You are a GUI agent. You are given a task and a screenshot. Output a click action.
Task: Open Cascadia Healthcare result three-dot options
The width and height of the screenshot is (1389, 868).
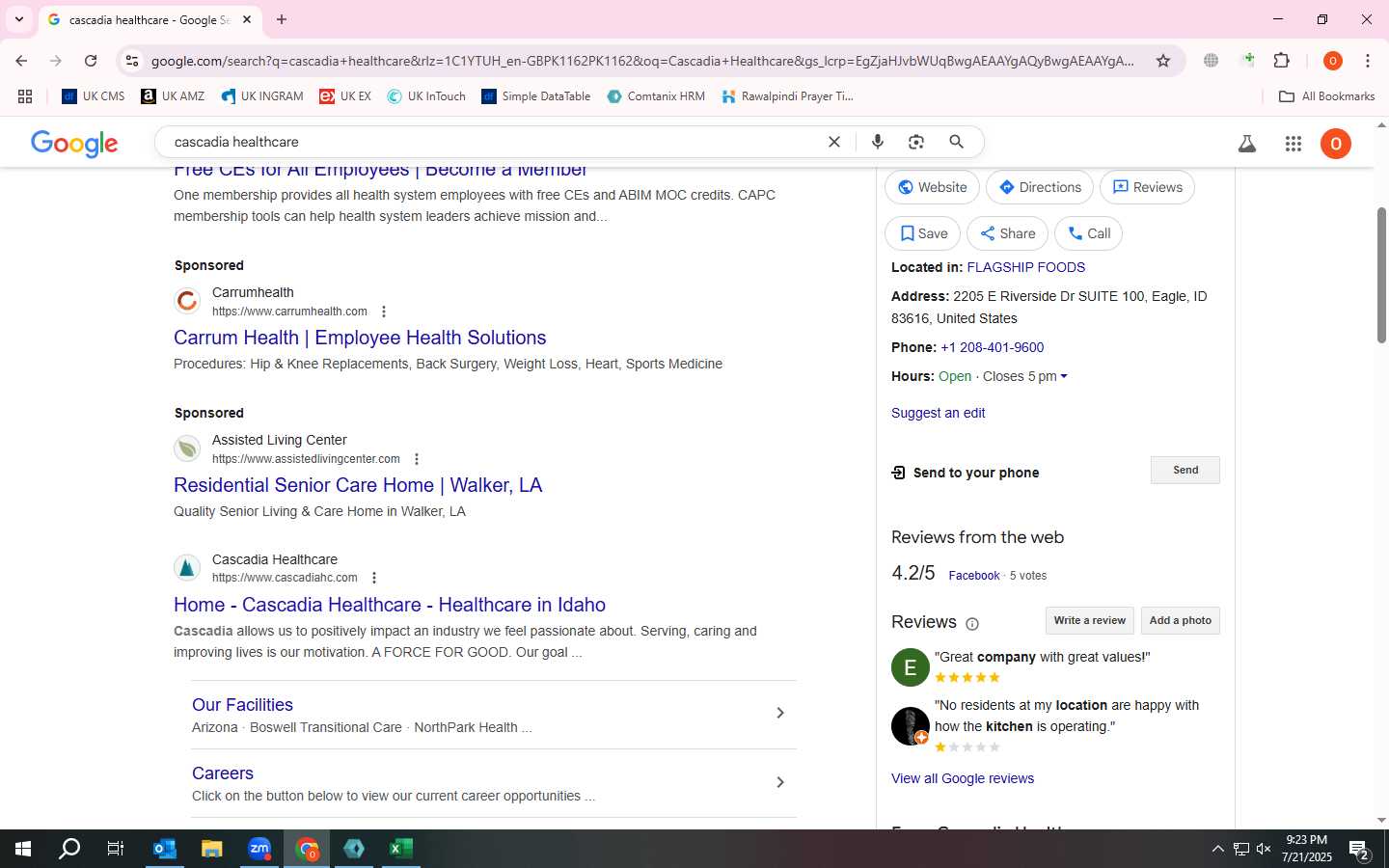pyautogui.click(x=374, y=578)
